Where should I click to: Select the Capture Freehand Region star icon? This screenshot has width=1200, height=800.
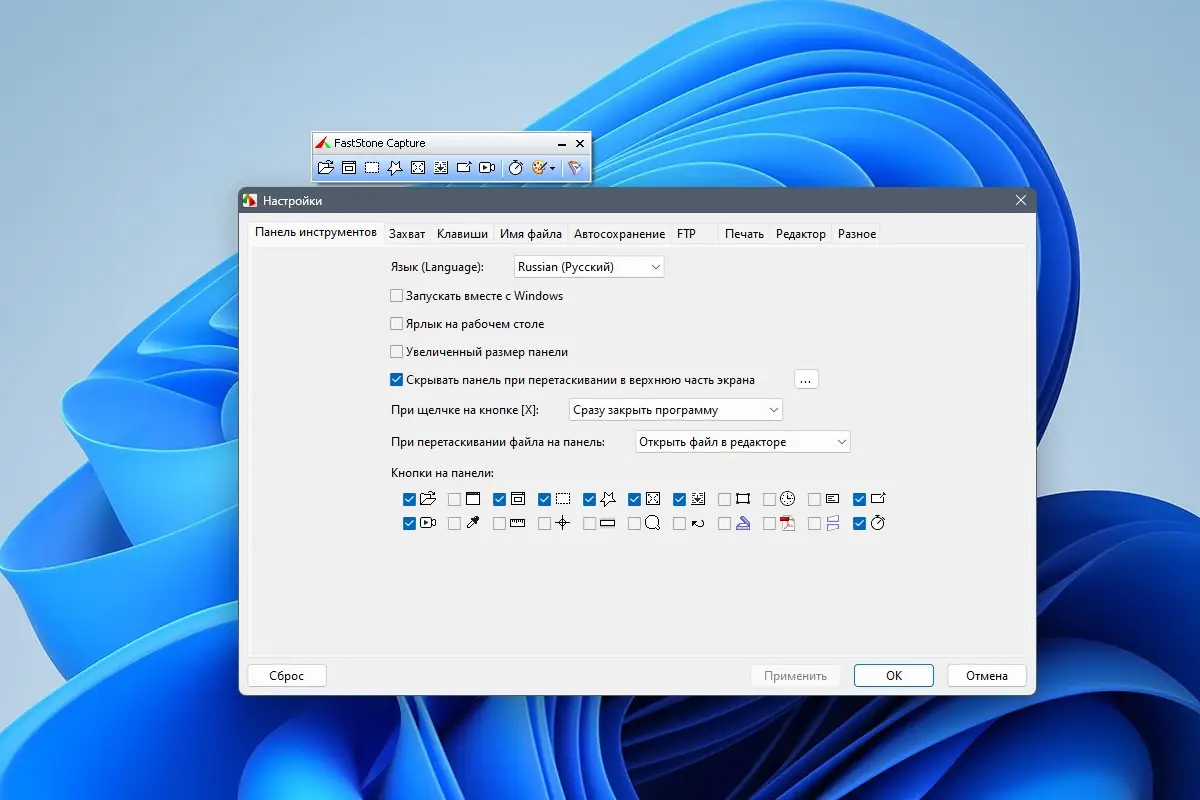tap(395, 168)
